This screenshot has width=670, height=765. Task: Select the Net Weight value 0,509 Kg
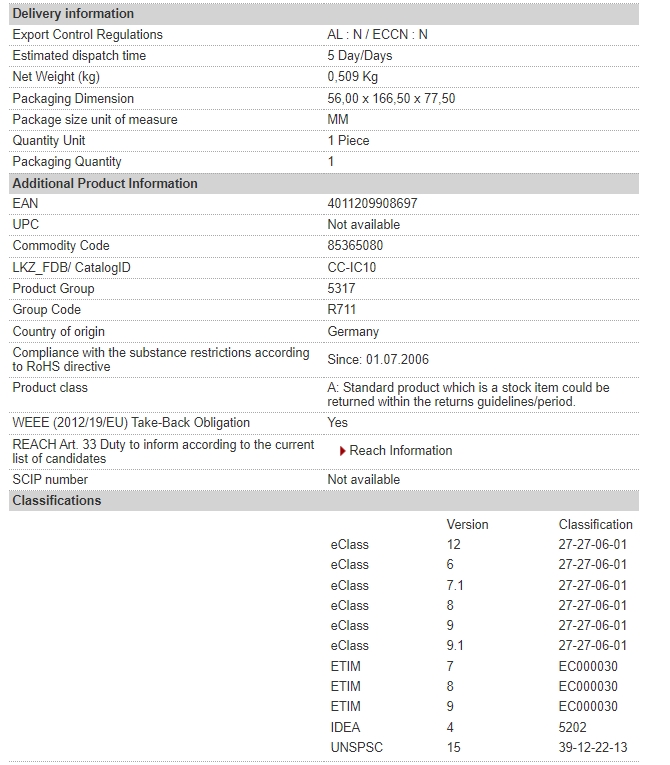click(352, 77)
